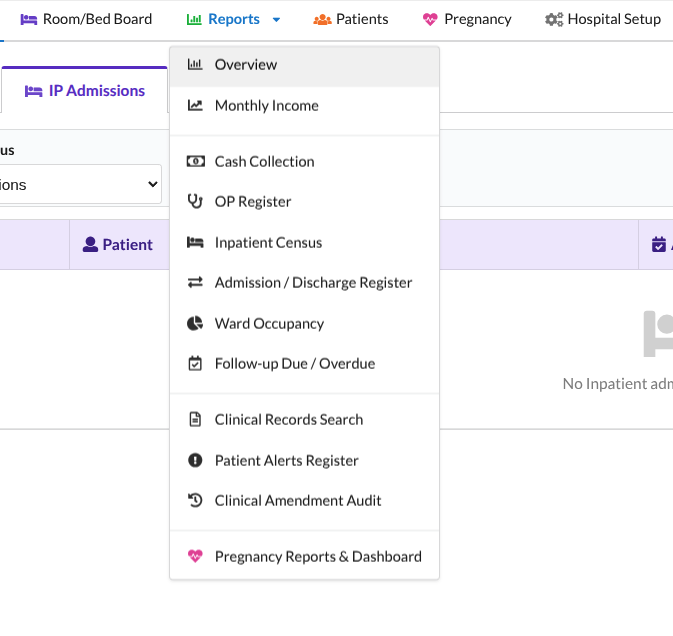
Task: Collapse the Reports dropdown caret
Action: pos(276,20)
